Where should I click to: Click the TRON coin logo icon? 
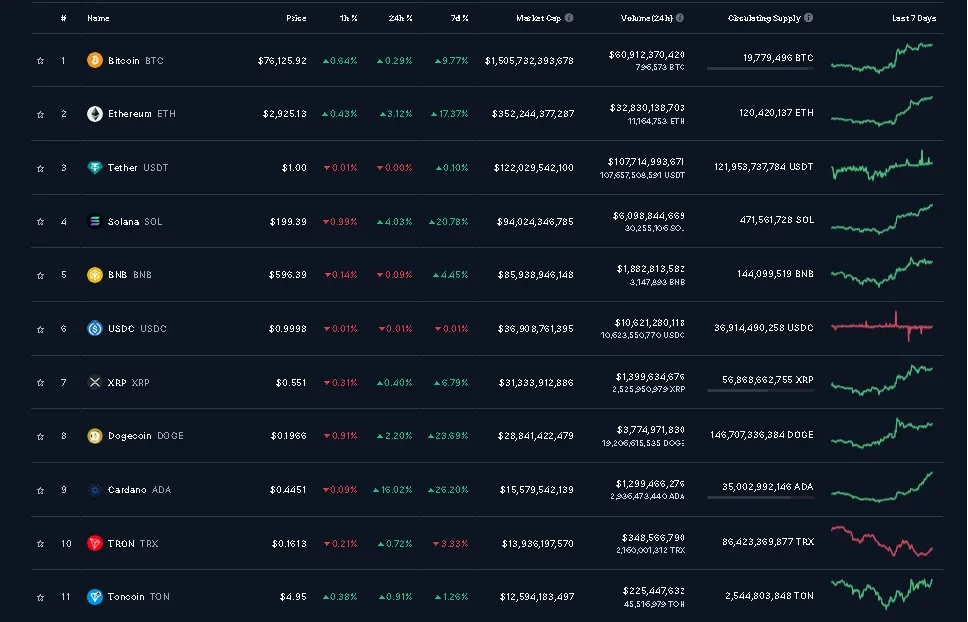click(95, 543)
